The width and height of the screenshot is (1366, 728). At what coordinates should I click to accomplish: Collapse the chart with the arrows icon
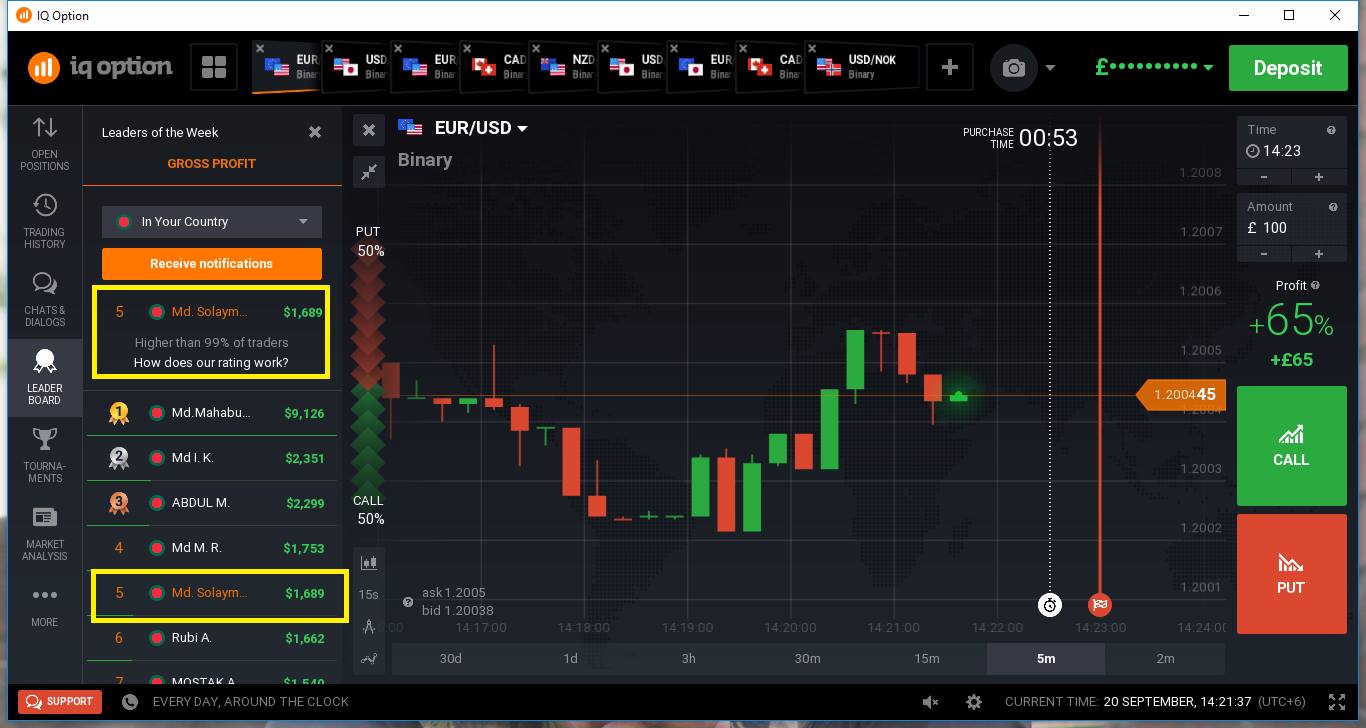(x=369, y=172)
